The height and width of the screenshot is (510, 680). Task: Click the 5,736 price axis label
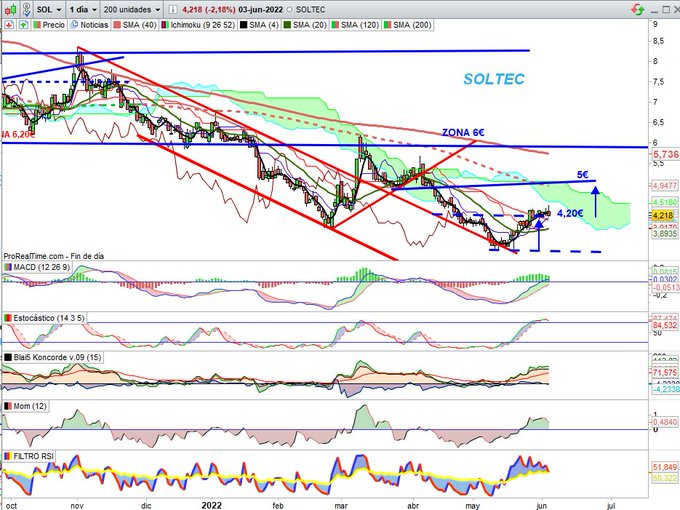click(666, 154)
